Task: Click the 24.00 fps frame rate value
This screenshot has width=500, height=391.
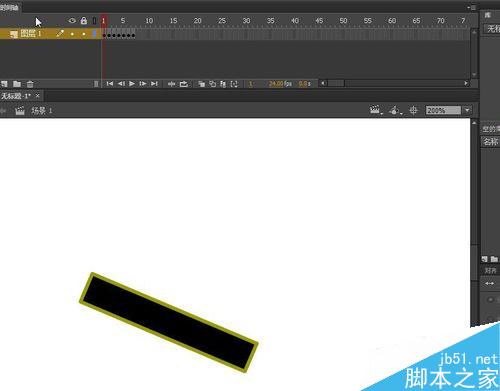Action: tap(280, 84)
